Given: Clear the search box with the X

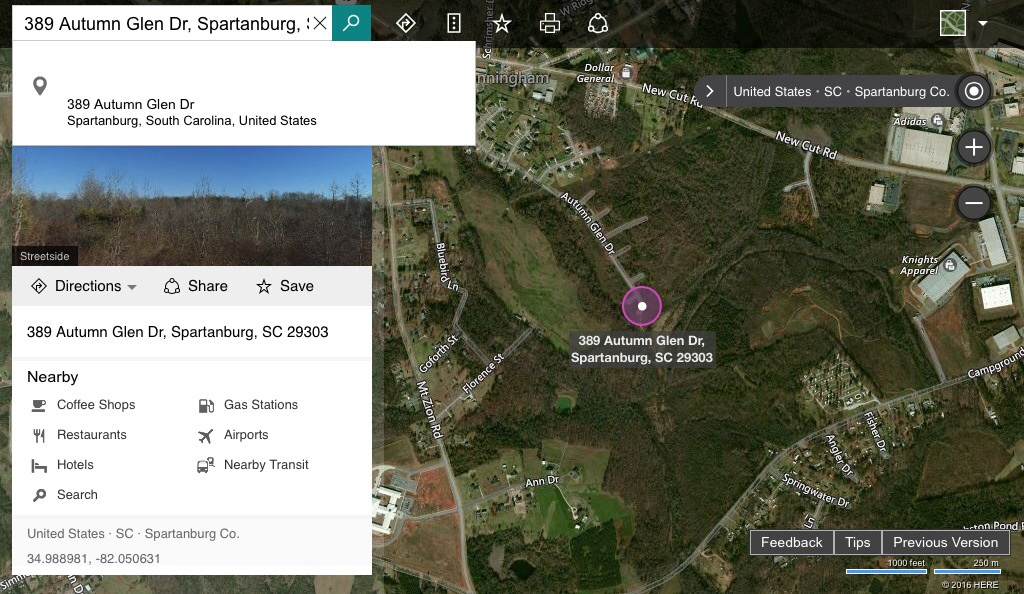Looking at the screenshot, I should pyautogui.click(x=320, y=23).
